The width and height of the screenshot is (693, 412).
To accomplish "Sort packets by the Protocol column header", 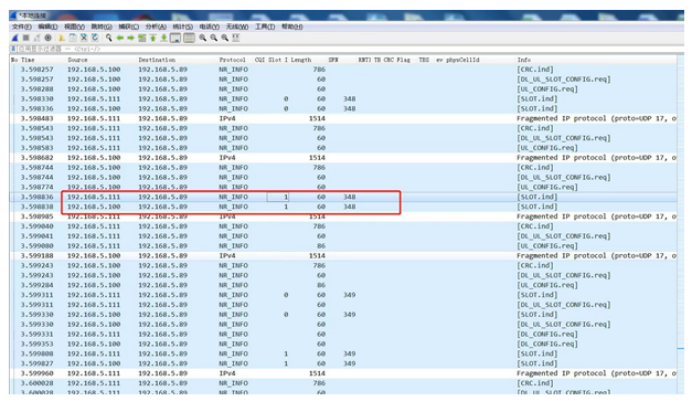I will click(232, 59).
